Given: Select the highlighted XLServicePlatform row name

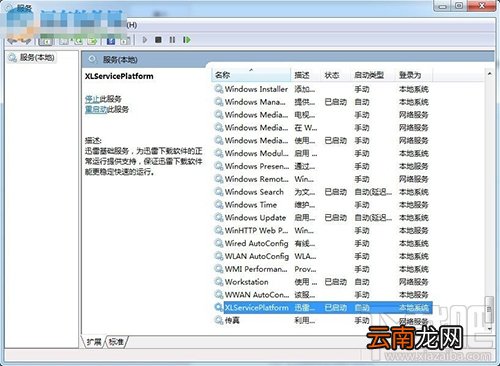Looking at the screenshot, I should (x=257, y=307).
